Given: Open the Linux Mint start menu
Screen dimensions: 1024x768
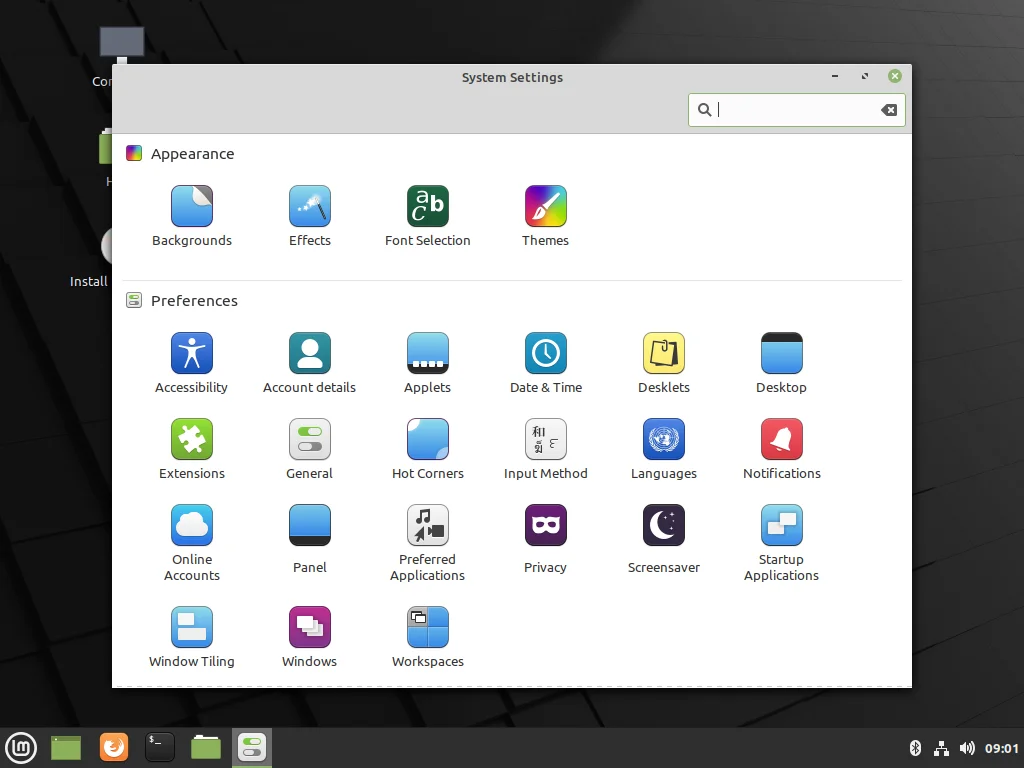Looking at the screenshot, I should 21,747.
